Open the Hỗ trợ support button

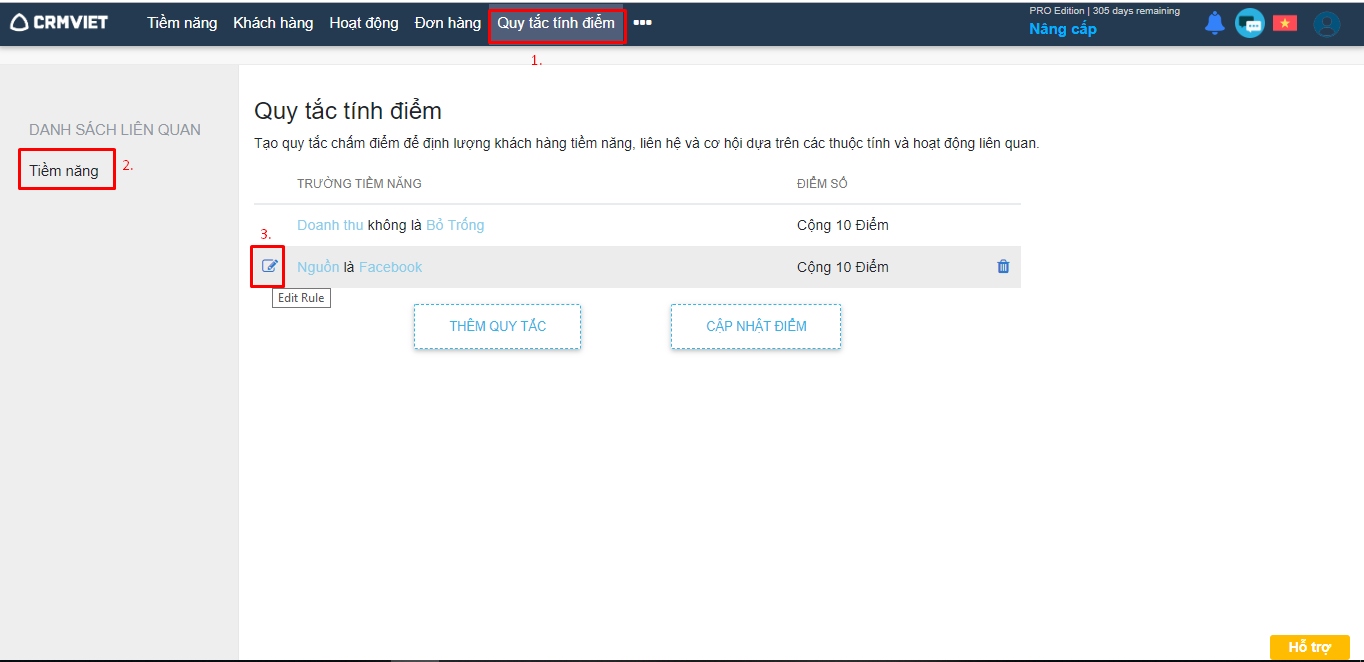coord(1309,647)
